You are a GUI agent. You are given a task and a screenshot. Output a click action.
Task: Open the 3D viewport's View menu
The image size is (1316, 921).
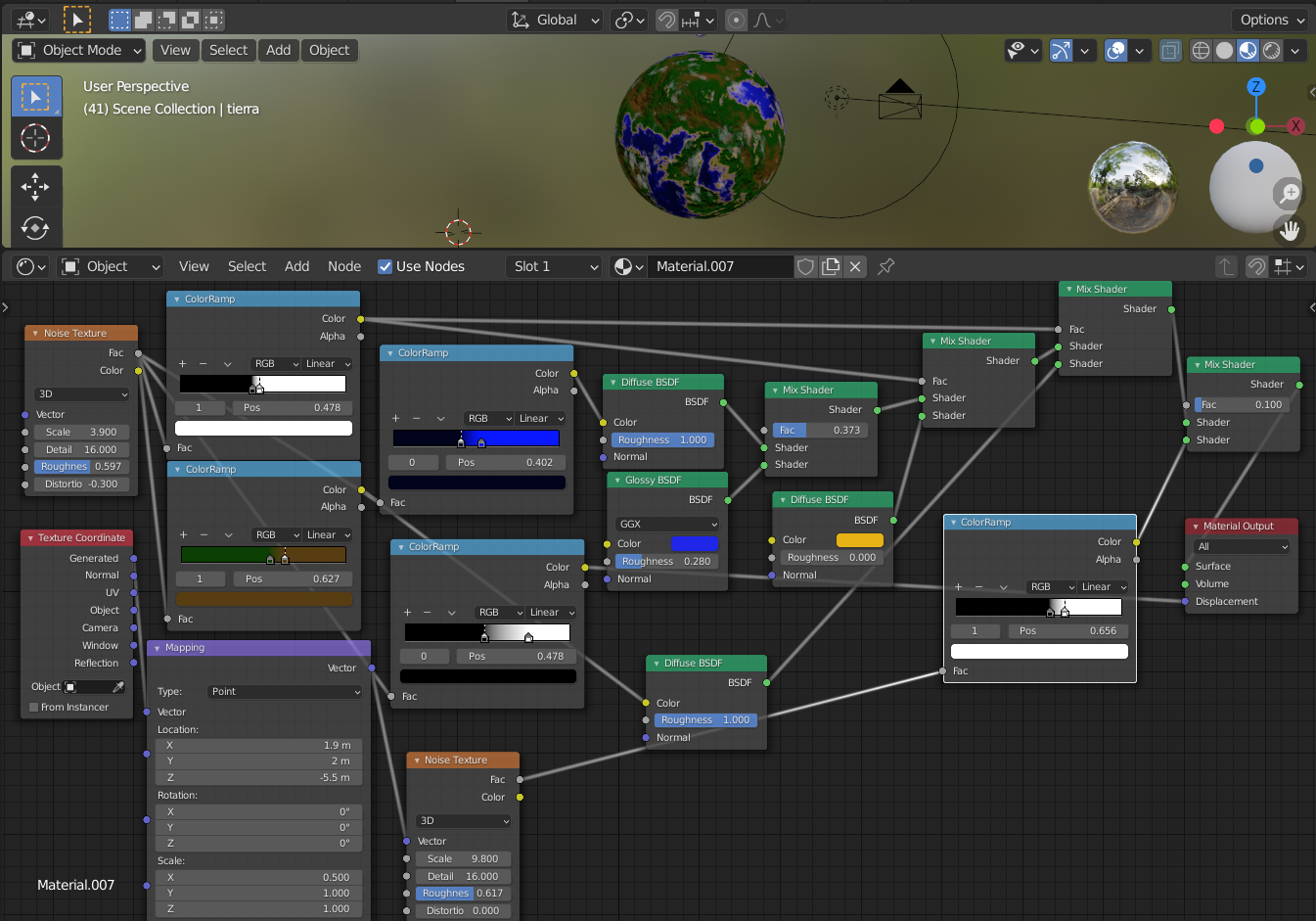(175, 50)
